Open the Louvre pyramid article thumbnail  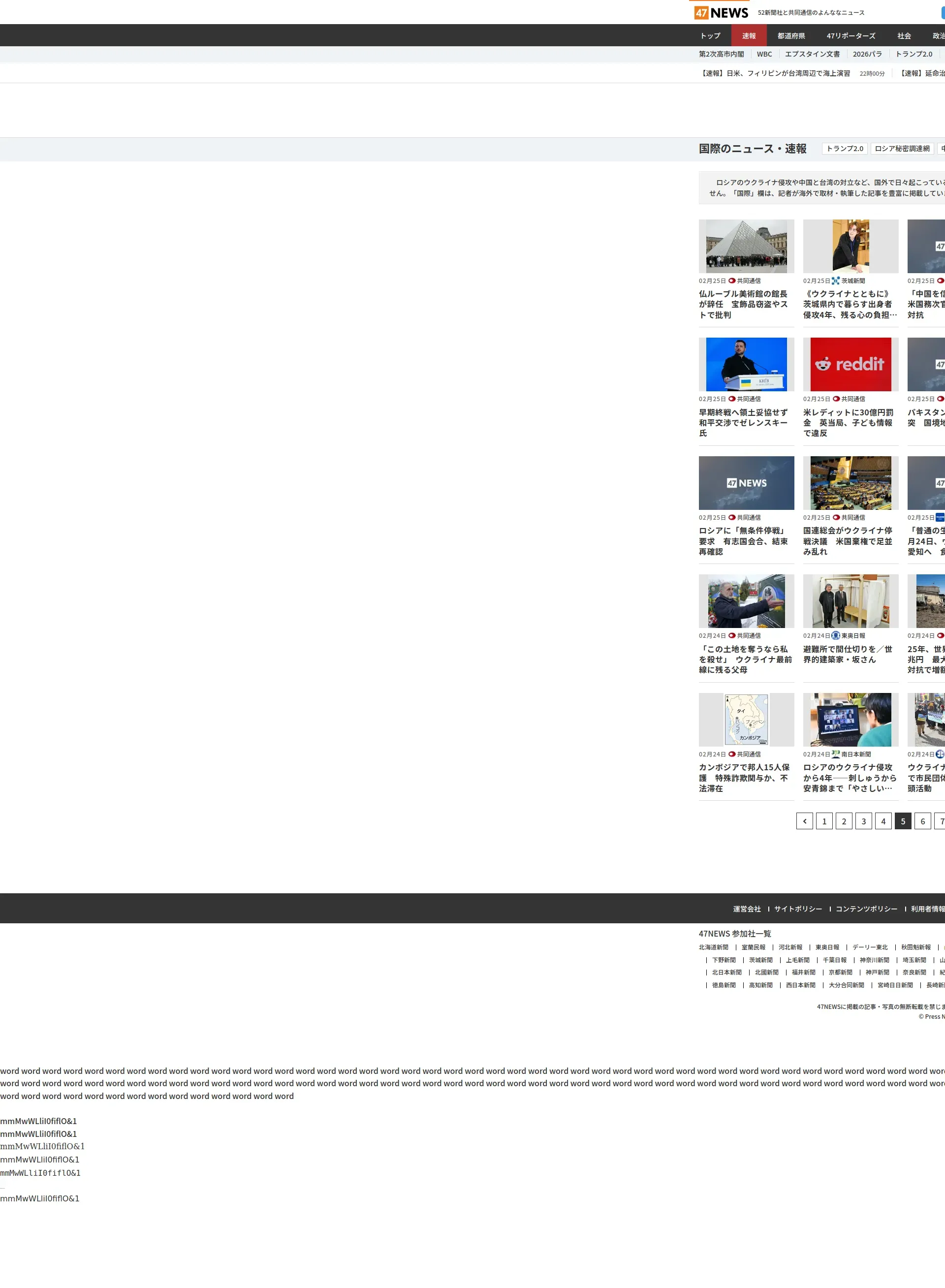(747, 247)
